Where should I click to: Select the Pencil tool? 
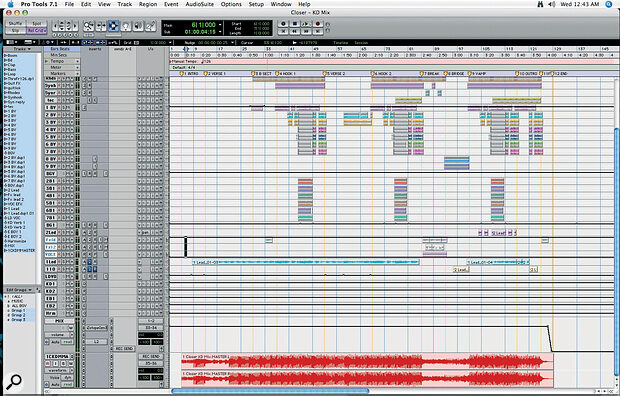click(150, 26)
